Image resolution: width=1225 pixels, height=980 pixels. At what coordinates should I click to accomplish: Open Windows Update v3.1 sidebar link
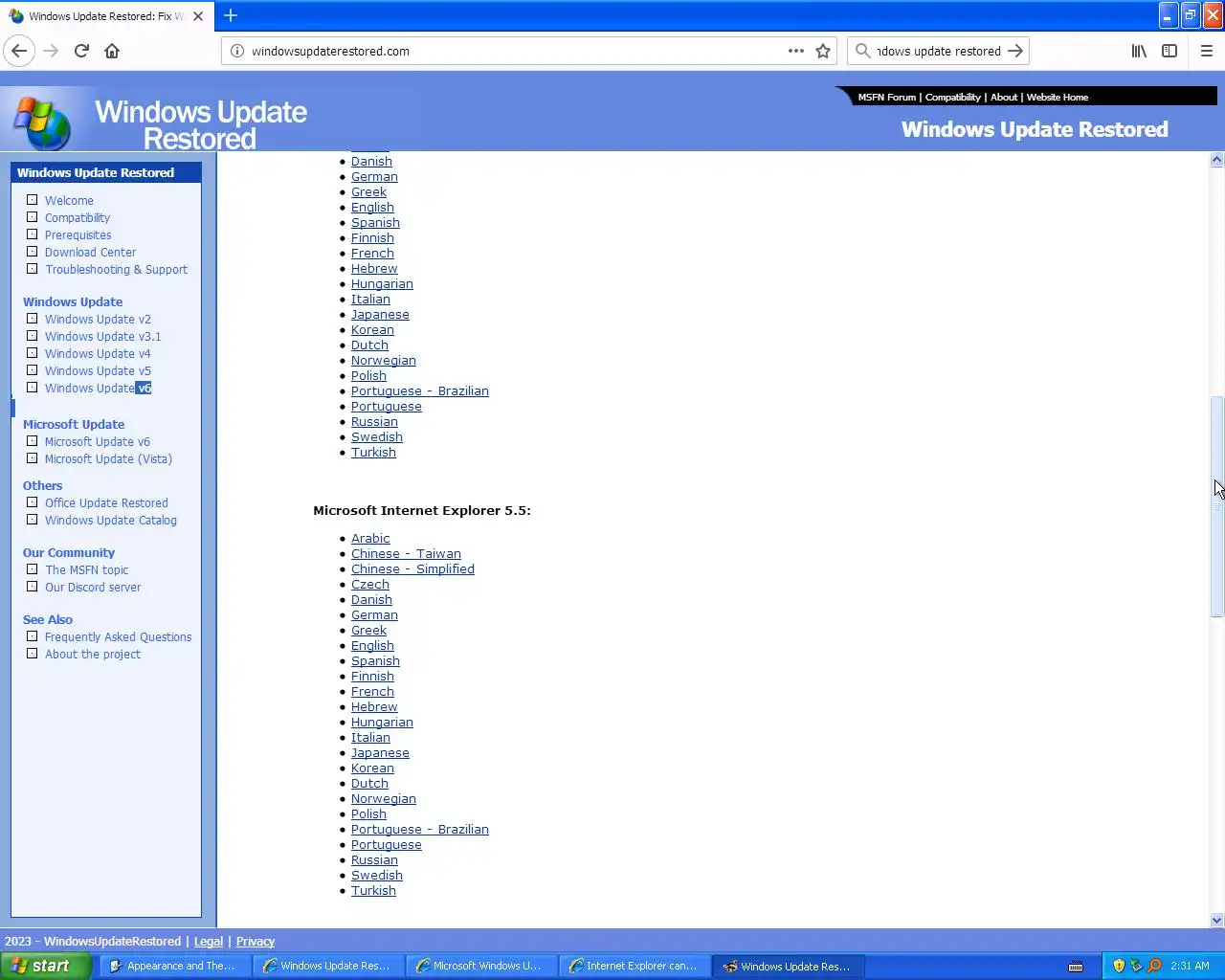[102, 336]
